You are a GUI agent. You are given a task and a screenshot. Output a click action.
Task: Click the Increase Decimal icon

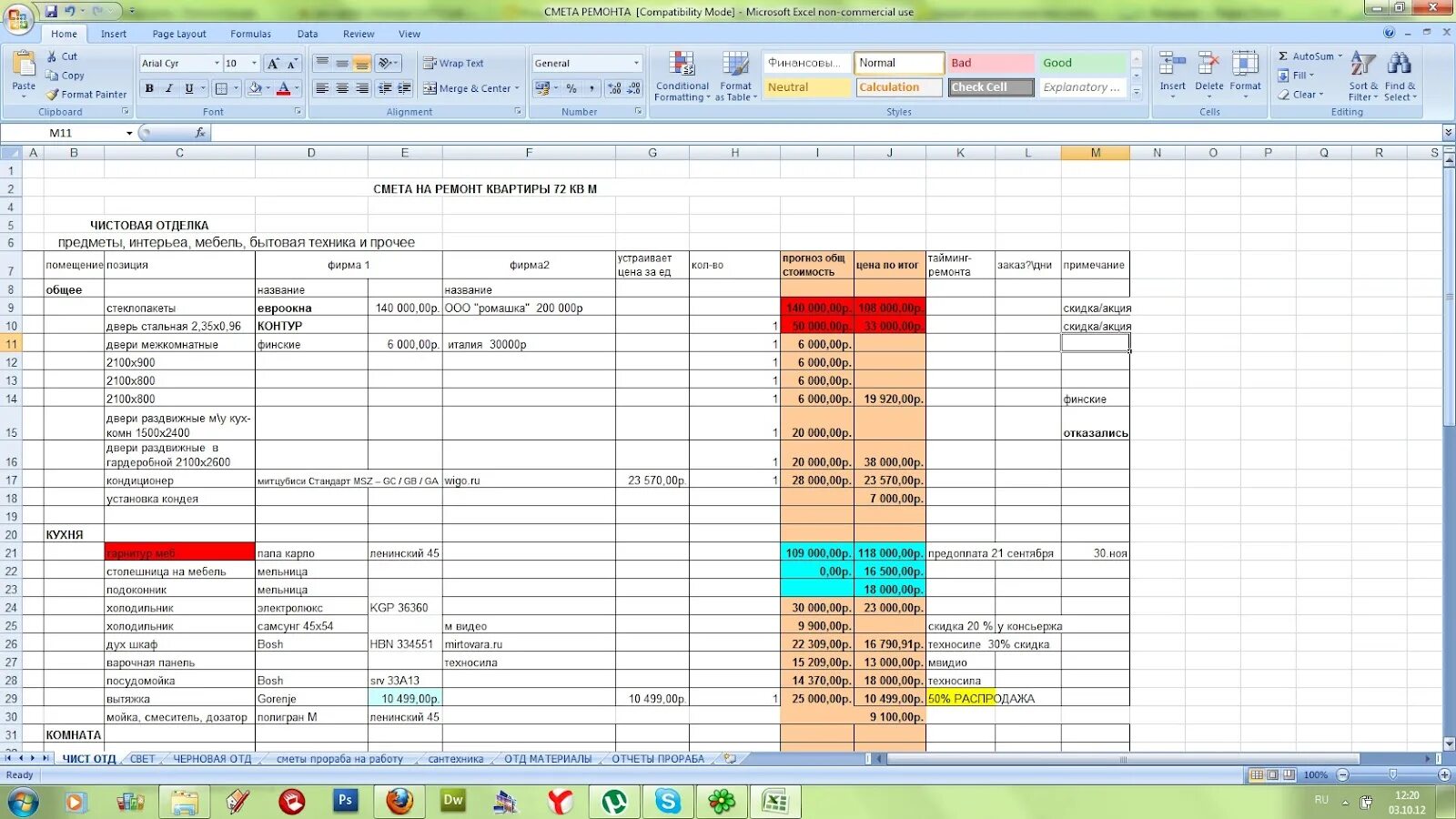pyautogui.click(x=614, y=88)
